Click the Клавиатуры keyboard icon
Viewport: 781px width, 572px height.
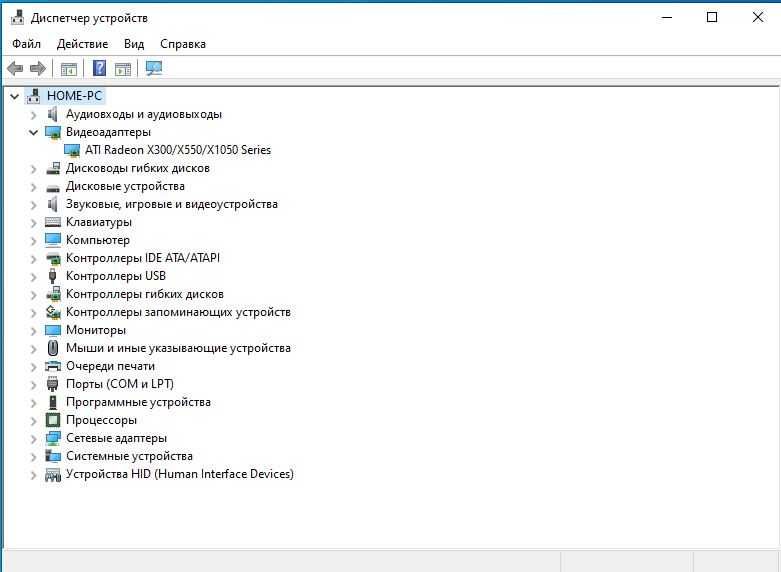(x=53, y=222)
